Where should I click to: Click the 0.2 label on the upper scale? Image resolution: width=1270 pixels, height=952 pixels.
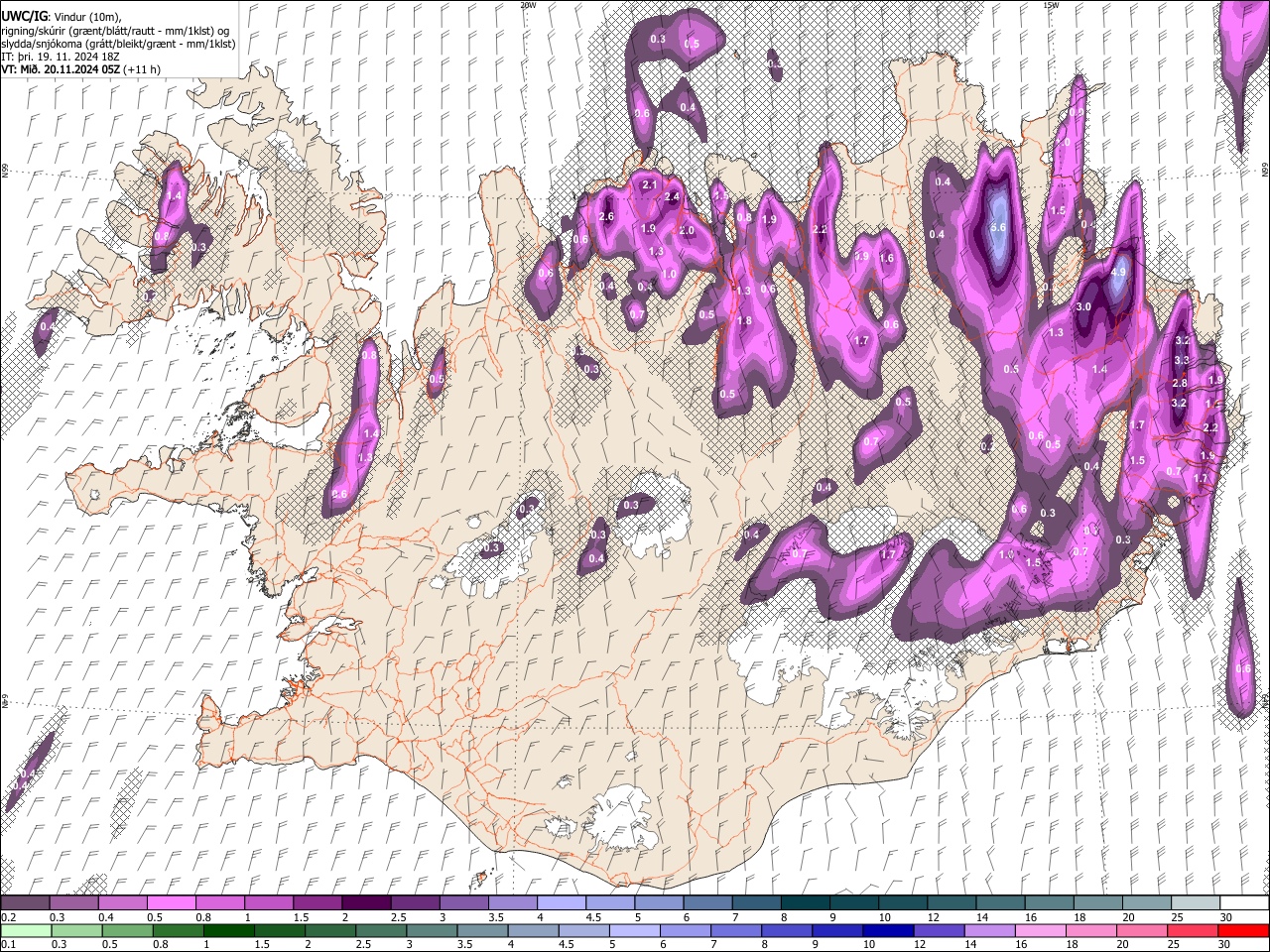(8, 917)
